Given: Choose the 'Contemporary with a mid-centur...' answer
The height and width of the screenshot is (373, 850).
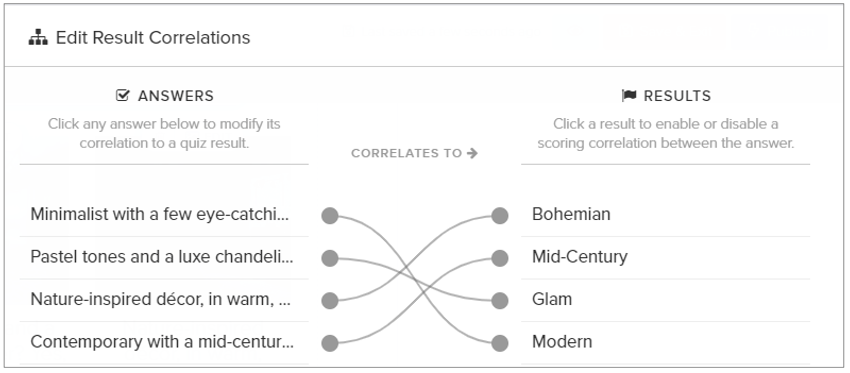Looking at the screenshot, I should tap(164, 343).
